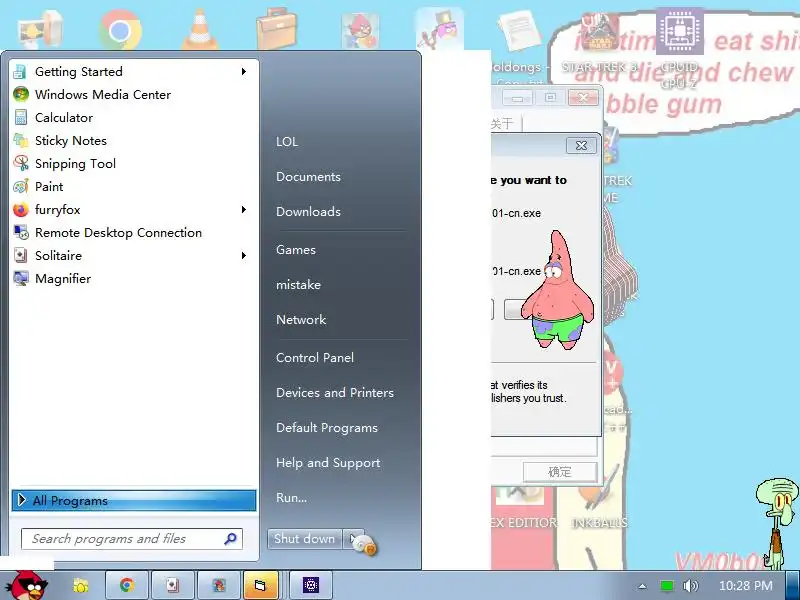This screenshot has width=800, height=600.
Task: Open the clock showing 10:28 PM
Action: pyautogui.click(x=745, y=586)
